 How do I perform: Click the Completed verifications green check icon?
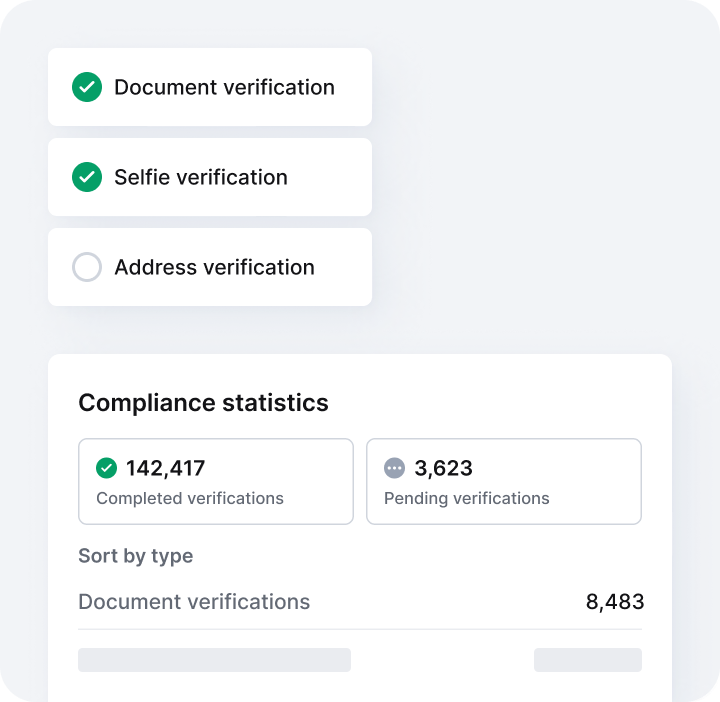coord(107,468)
